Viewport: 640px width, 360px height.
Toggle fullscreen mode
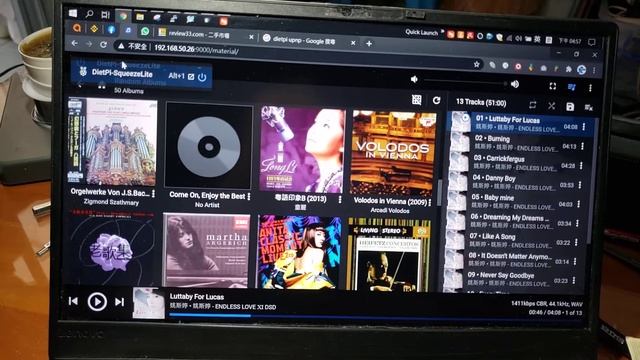[x=553, y=86]
